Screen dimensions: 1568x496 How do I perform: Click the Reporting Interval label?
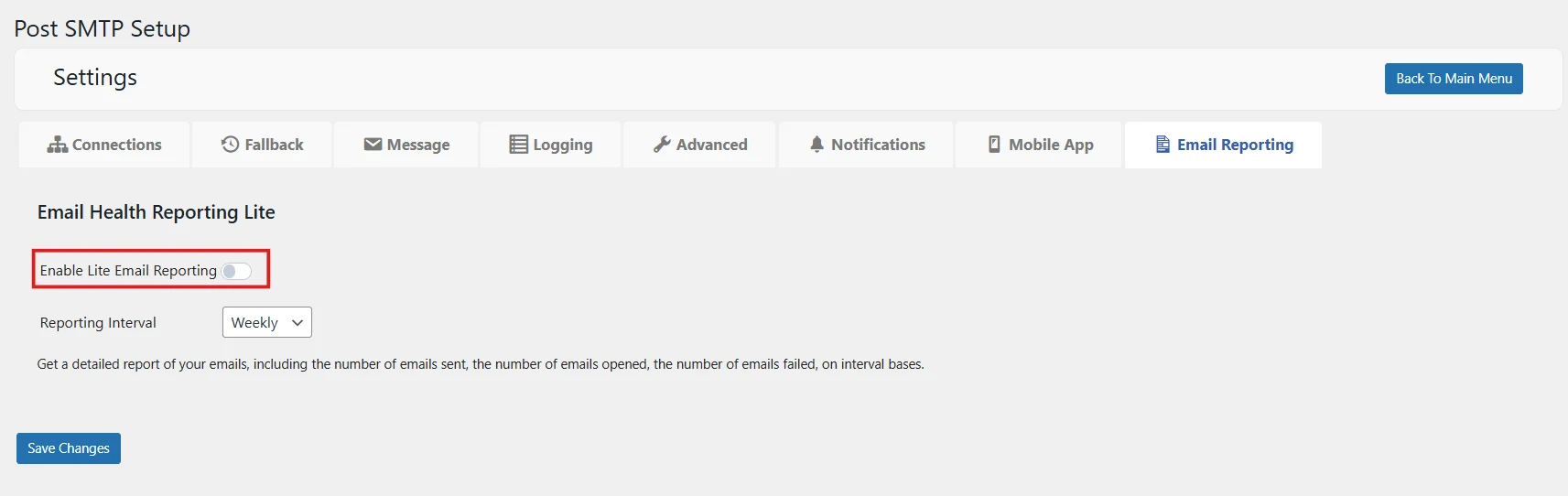[x=98, y=323]
